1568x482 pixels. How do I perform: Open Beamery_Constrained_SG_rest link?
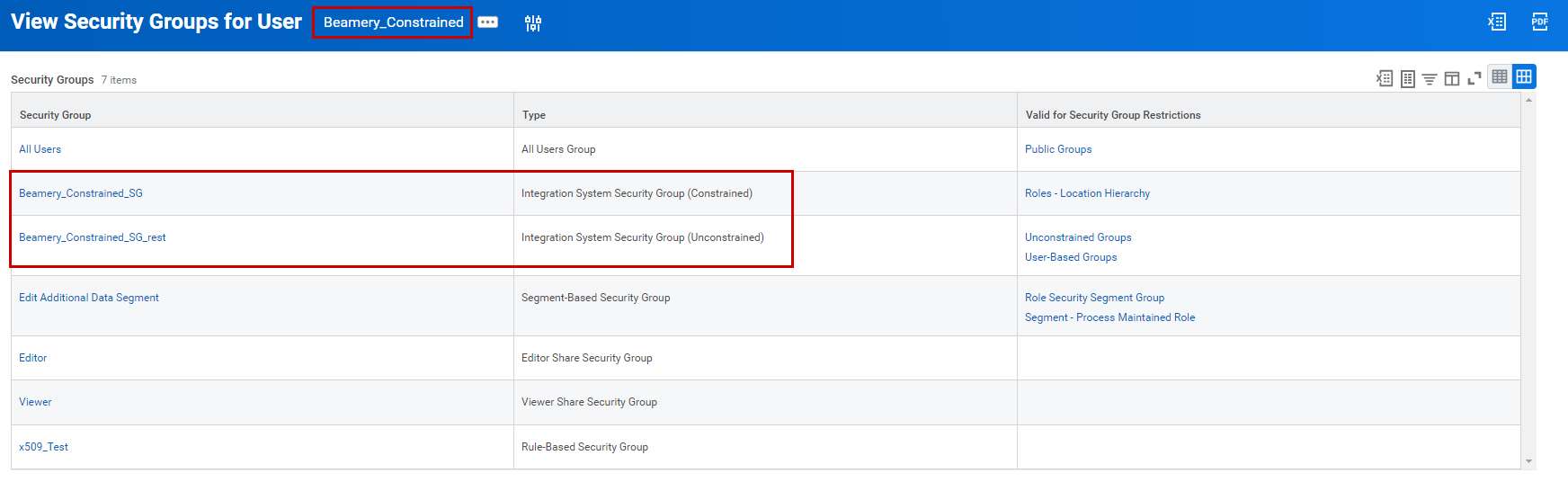pyautogui.click(x=93, y=237)
